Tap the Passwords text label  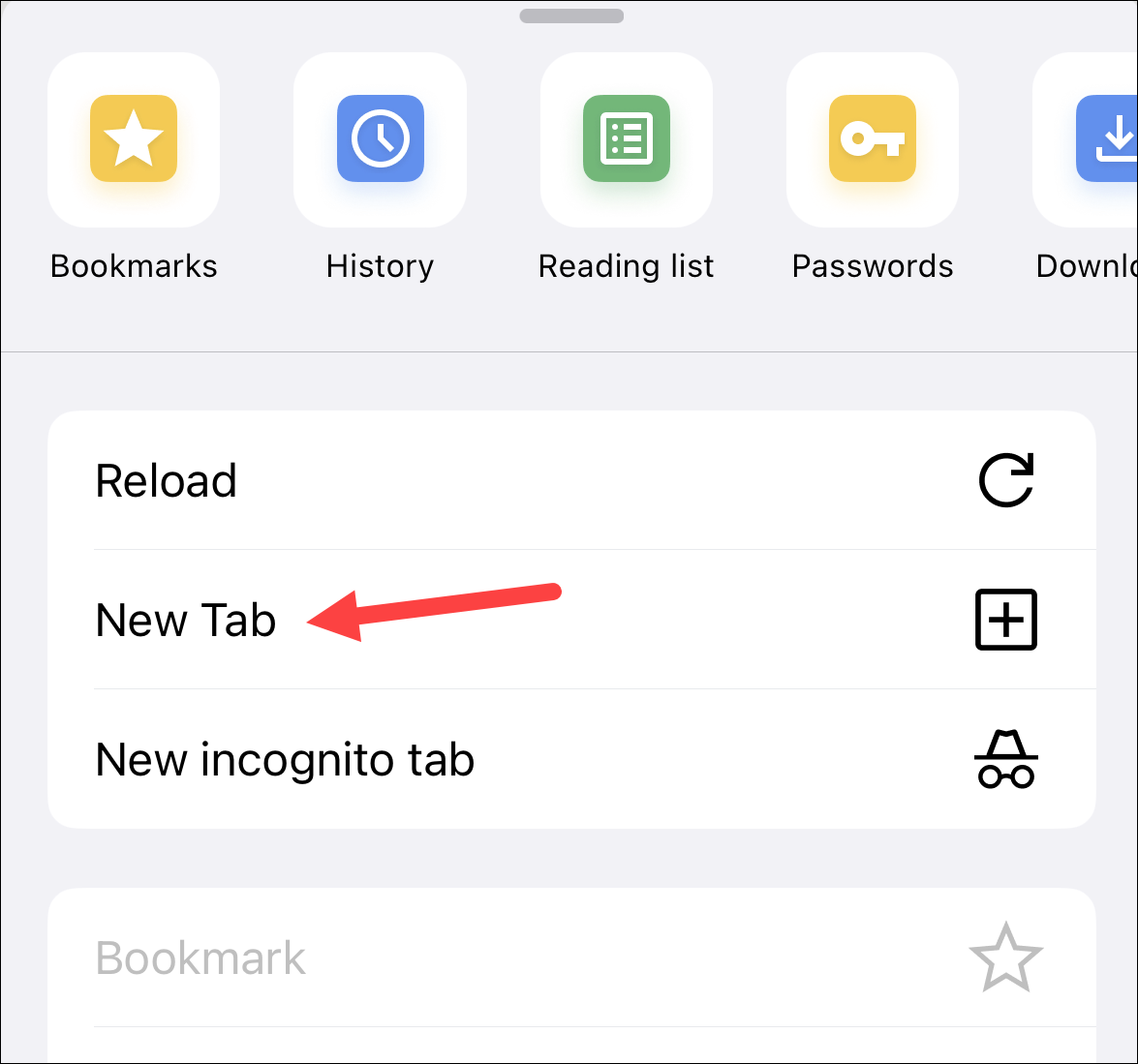coord(873,266)
